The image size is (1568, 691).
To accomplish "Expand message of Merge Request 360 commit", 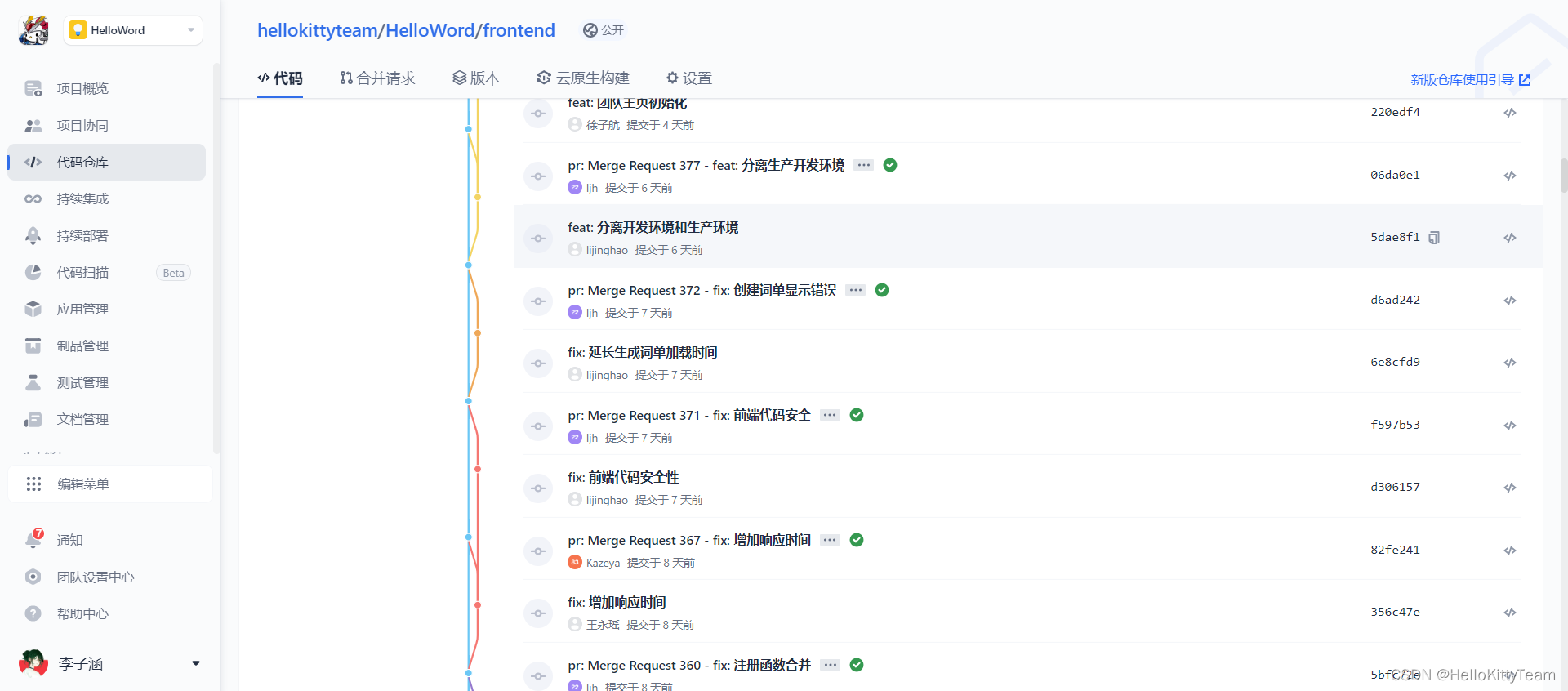I will [830, 665].
